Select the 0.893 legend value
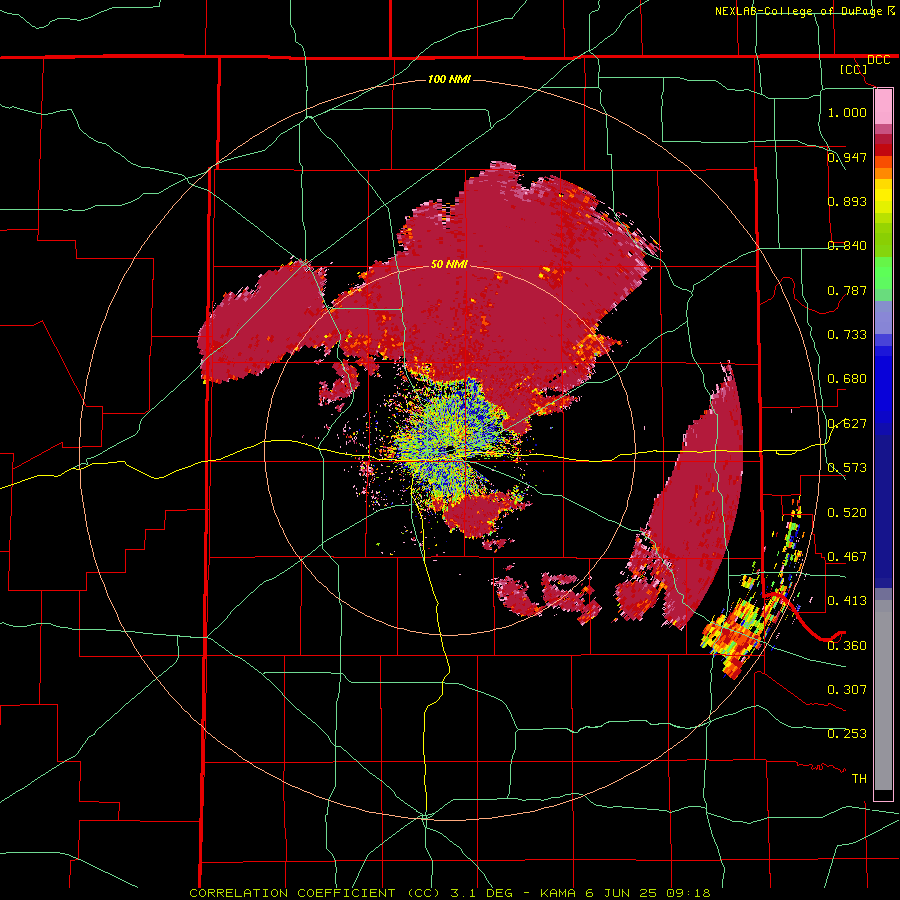Screen dimensions: 900x900 tap(847, 201)
